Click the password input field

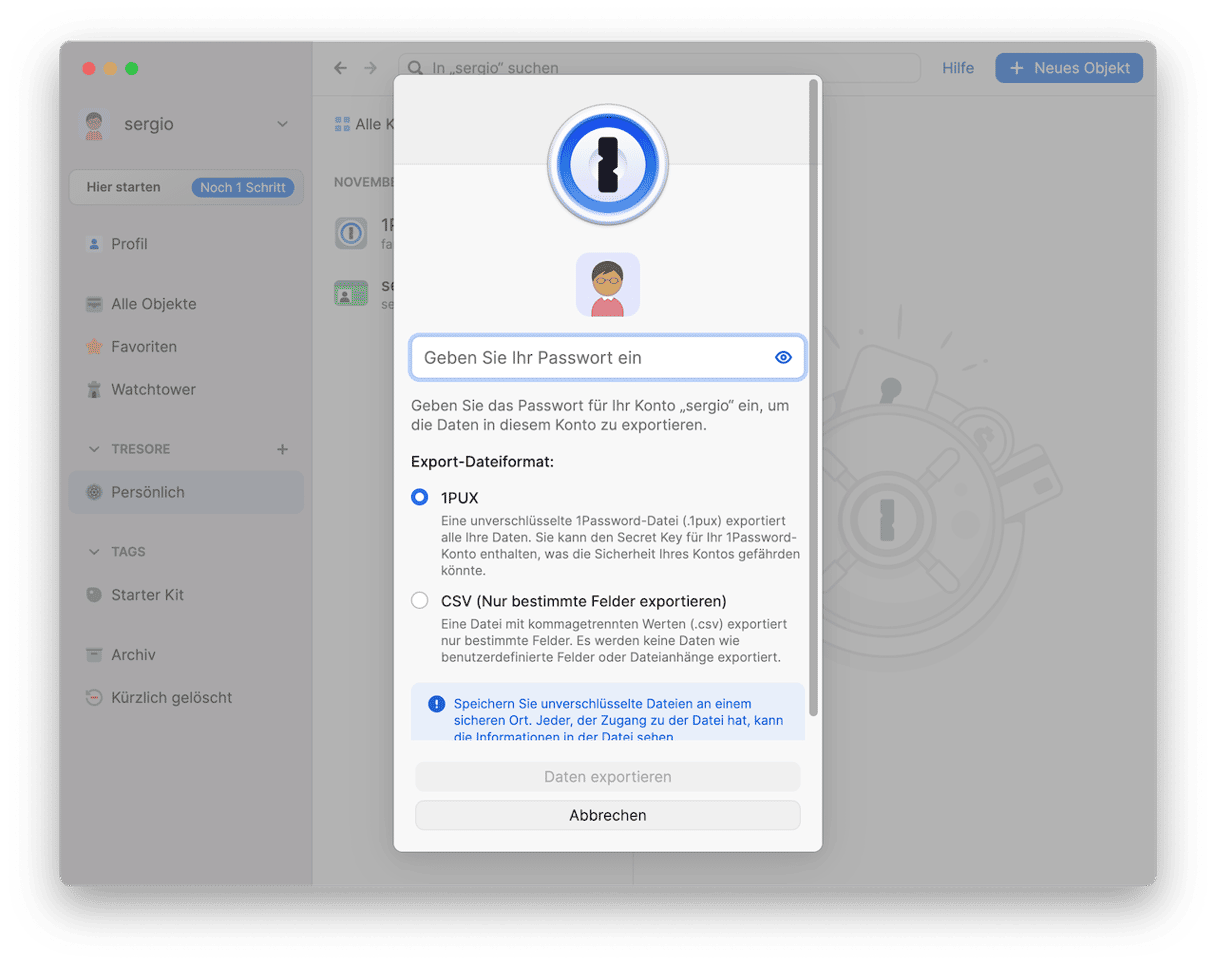tap(590, 358)
